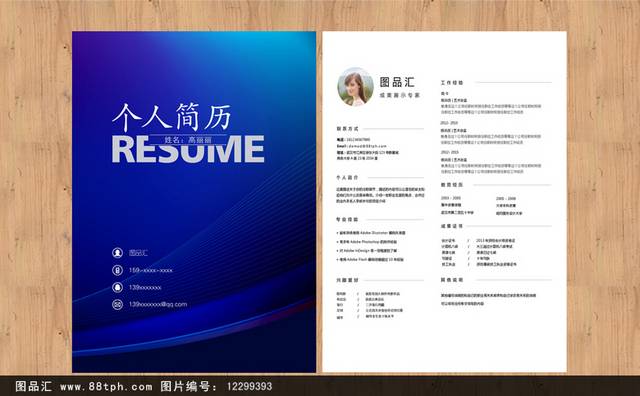Click the 联系方式 section heading
The image size is (640, 396).
tap(347, 129)
